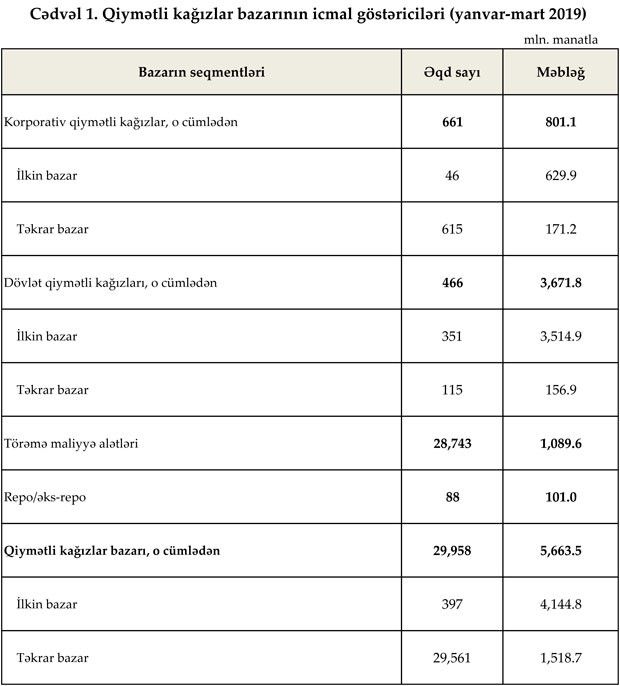The height and width of the screenshot is (686, 620).
Task: Select the 'Əqd sayı' column header
Action: coord(452,73)
